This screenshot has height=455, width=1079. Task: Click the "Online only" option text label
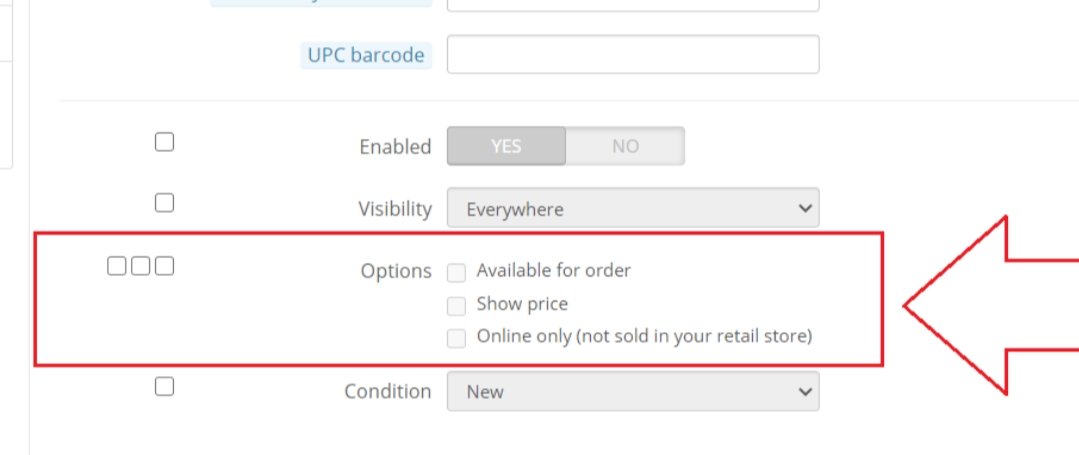644,336
